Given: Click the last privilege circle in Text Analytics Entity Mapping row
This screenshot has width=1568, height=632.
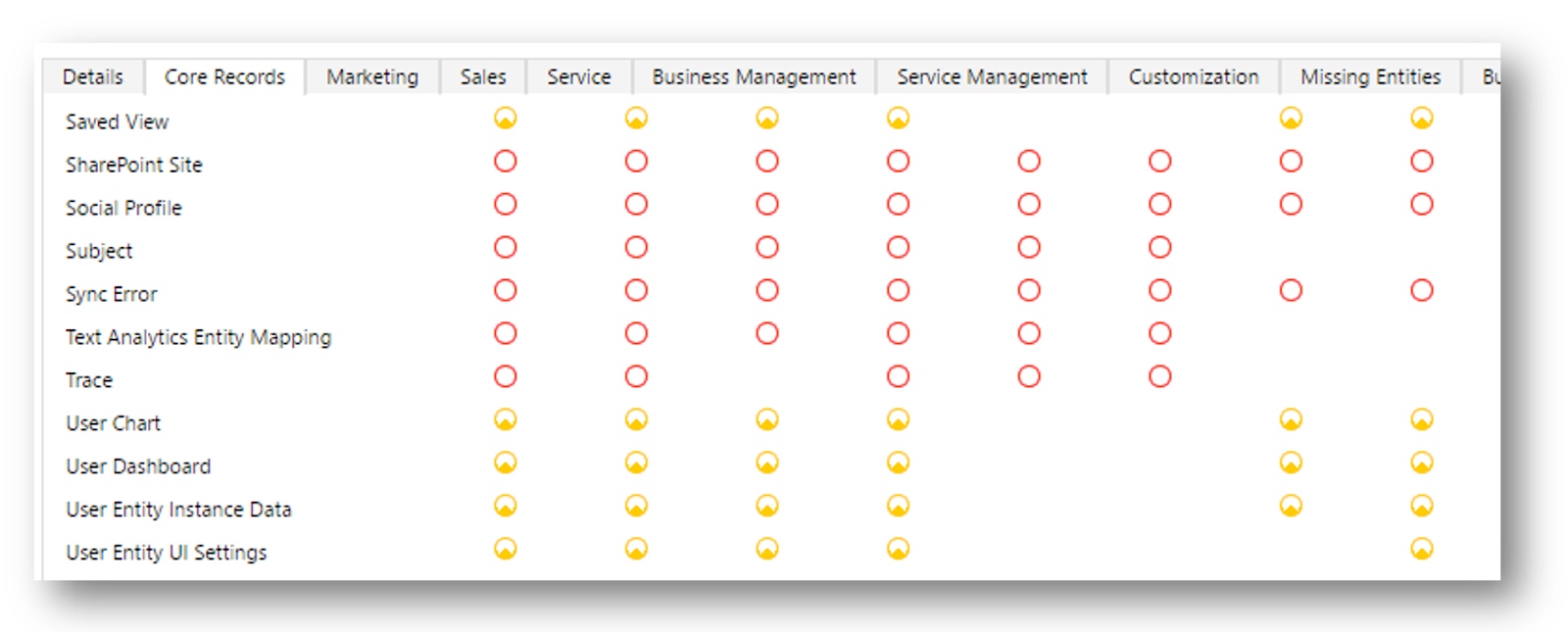Looking at the screenshot, I should (1159, 334).
